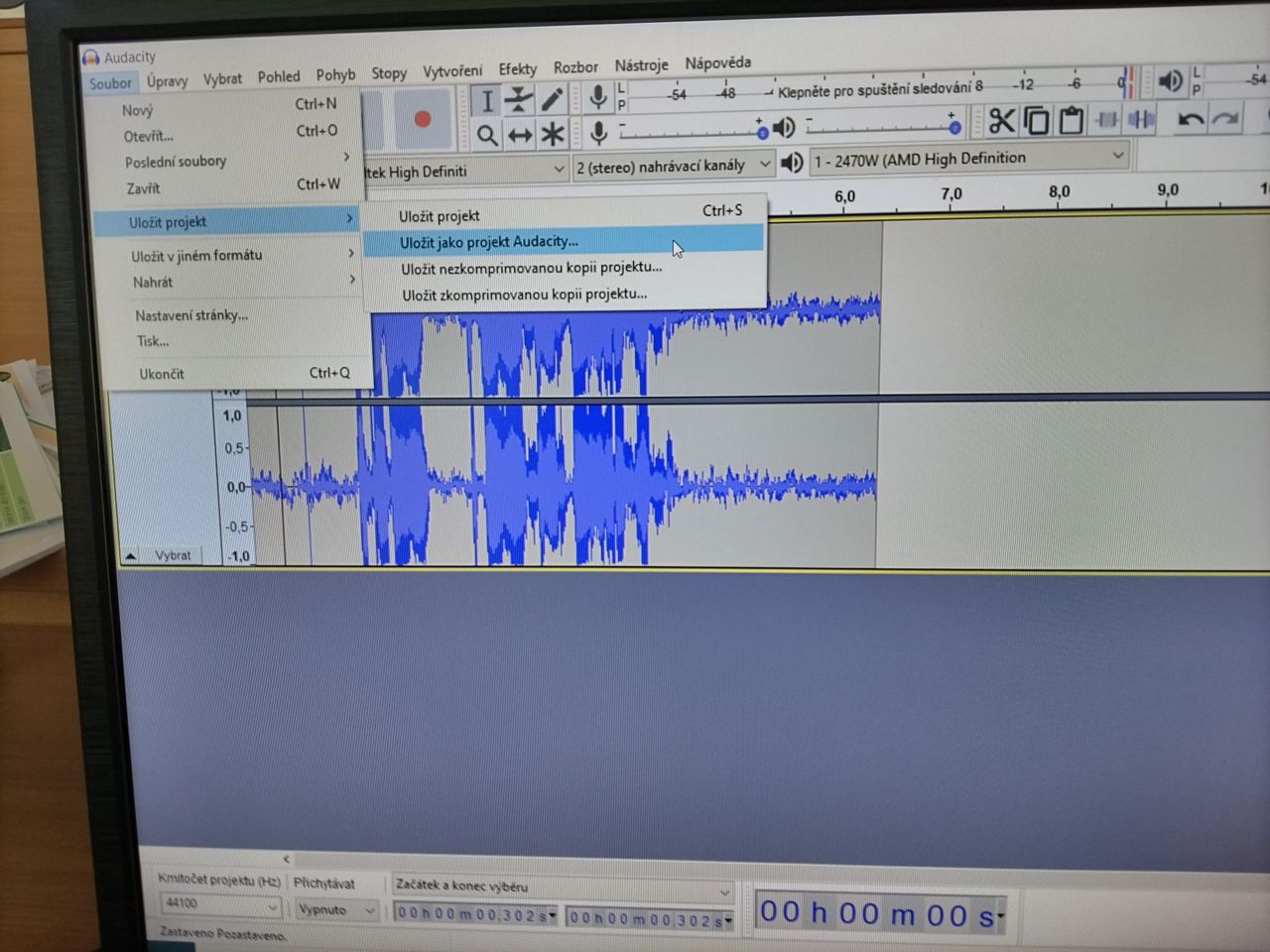Click the playback meter speaker icon
Viewport: 1270px width, 952px height.
tap(1170, 80)
